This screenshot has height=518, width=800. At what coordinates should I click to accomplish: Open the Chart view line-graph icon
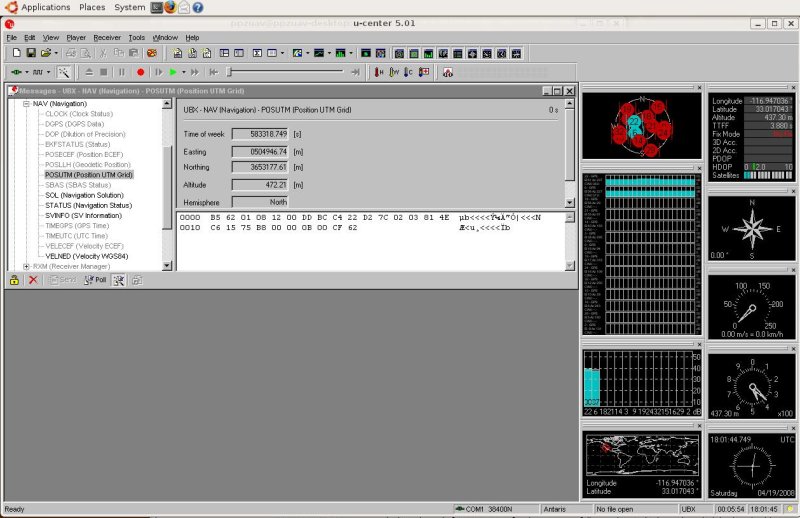pos(319,53)
